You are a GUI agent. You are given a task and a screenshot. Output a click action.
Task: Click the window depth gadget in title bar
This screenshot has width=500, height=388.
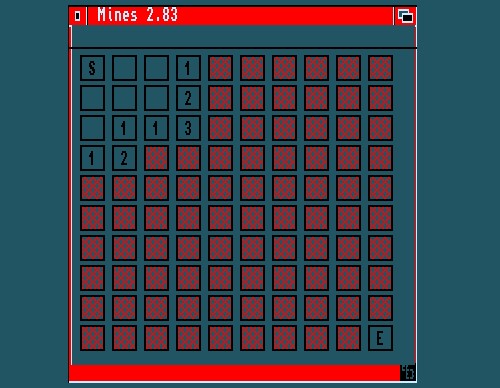(405, 16)
